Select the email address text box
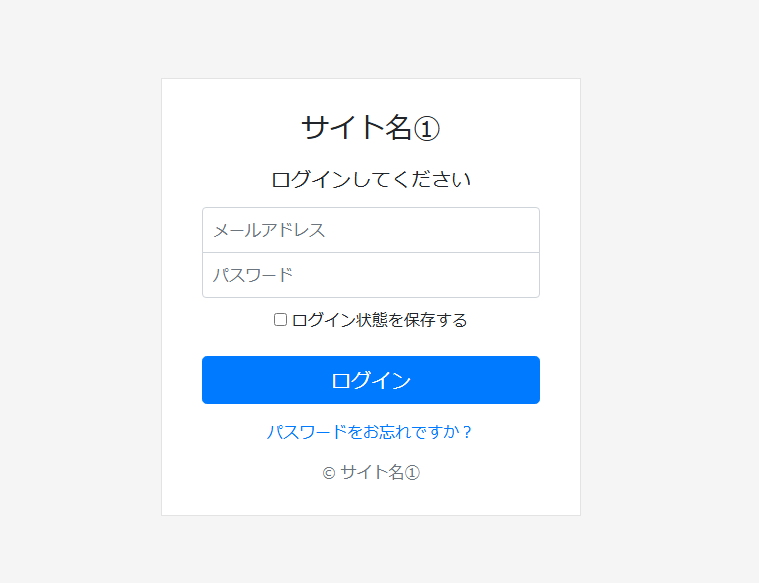The image size is (759, 583). [370, 230]
